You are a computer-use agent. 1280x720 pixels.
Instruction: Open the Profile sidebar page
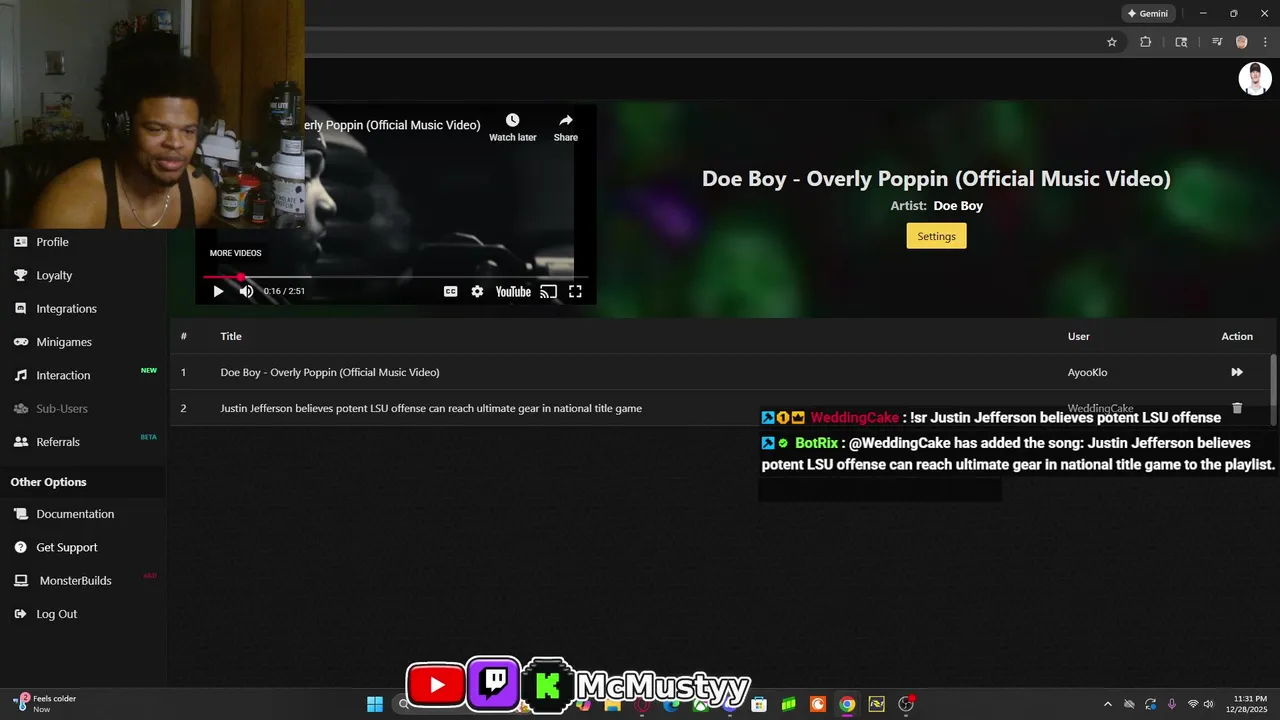click(x=52, y=242)
